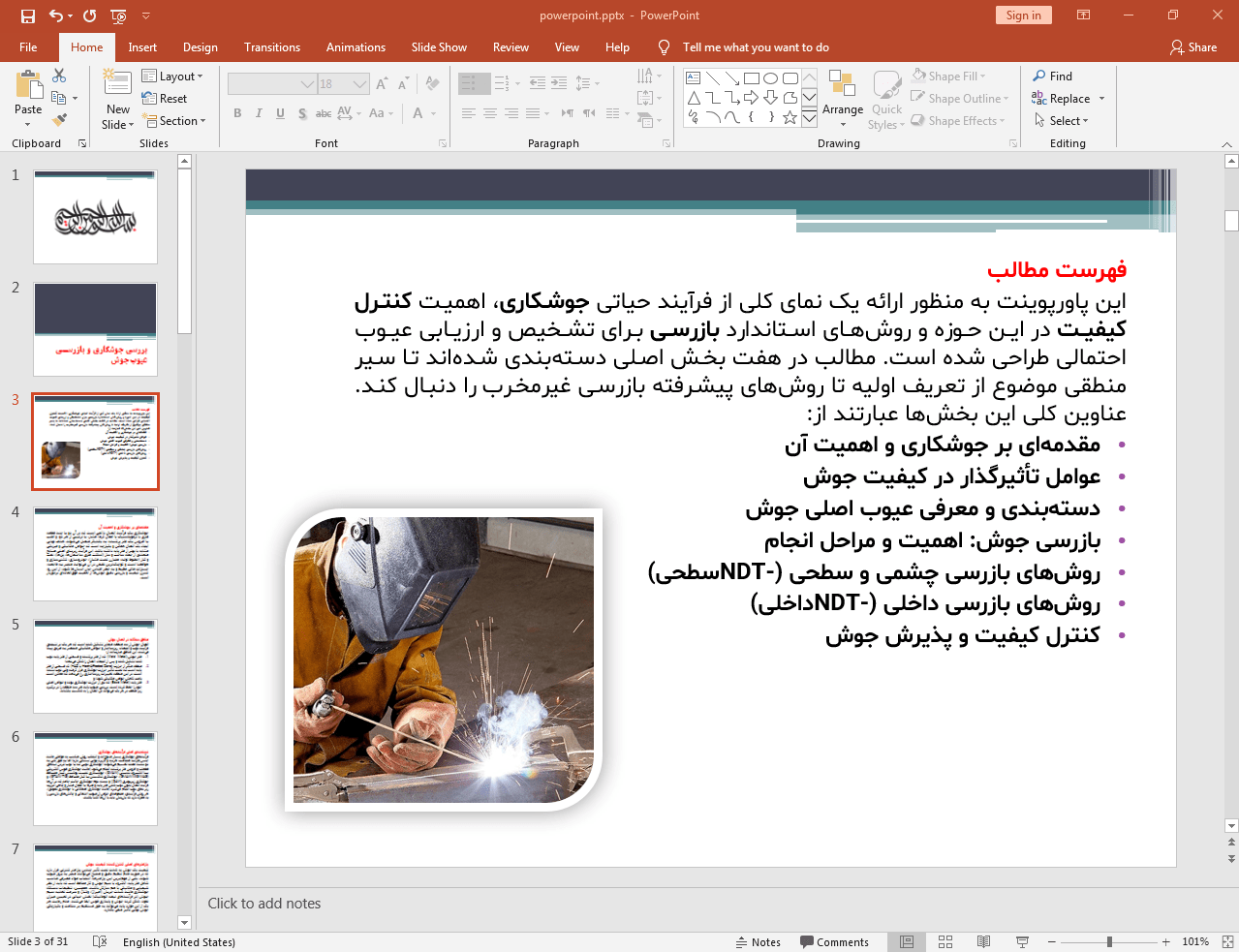Click the Sign in button
Viewport: 1239px width, 952px height.
(1023, 15)
